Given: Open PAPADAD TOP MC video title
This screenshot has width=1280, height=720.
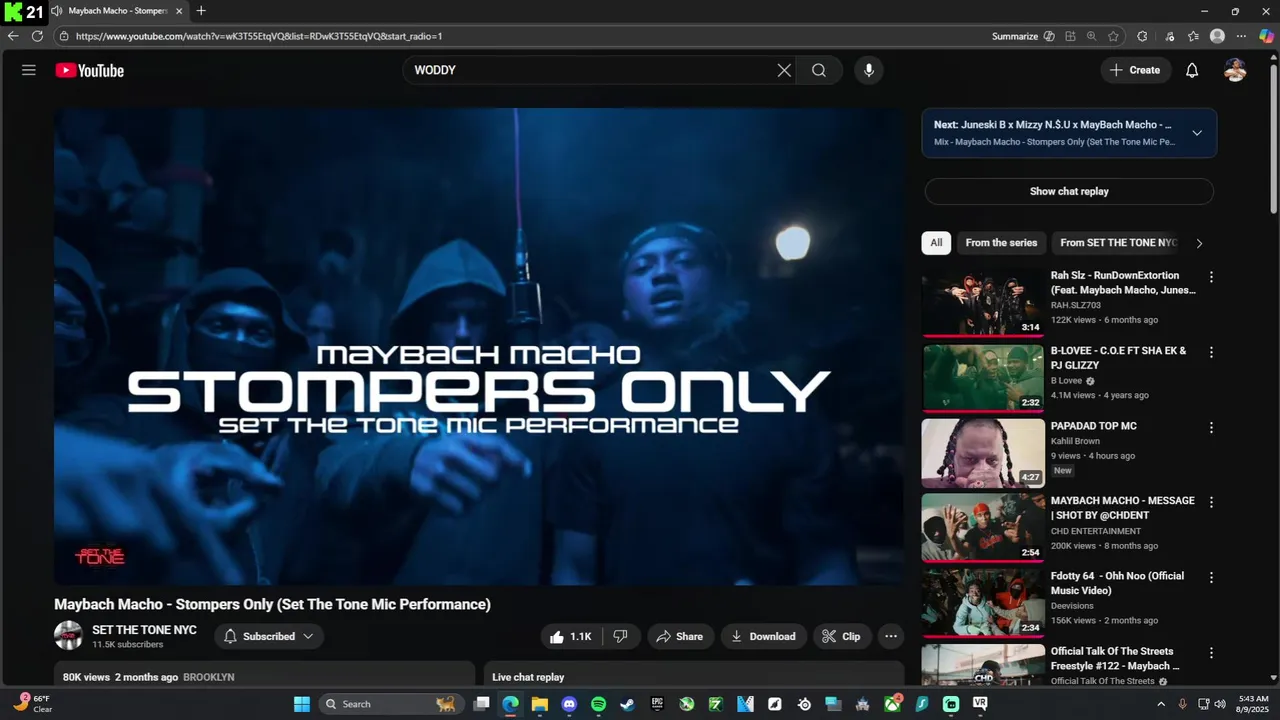Looking at the screenshot, I should point(1093,426).
